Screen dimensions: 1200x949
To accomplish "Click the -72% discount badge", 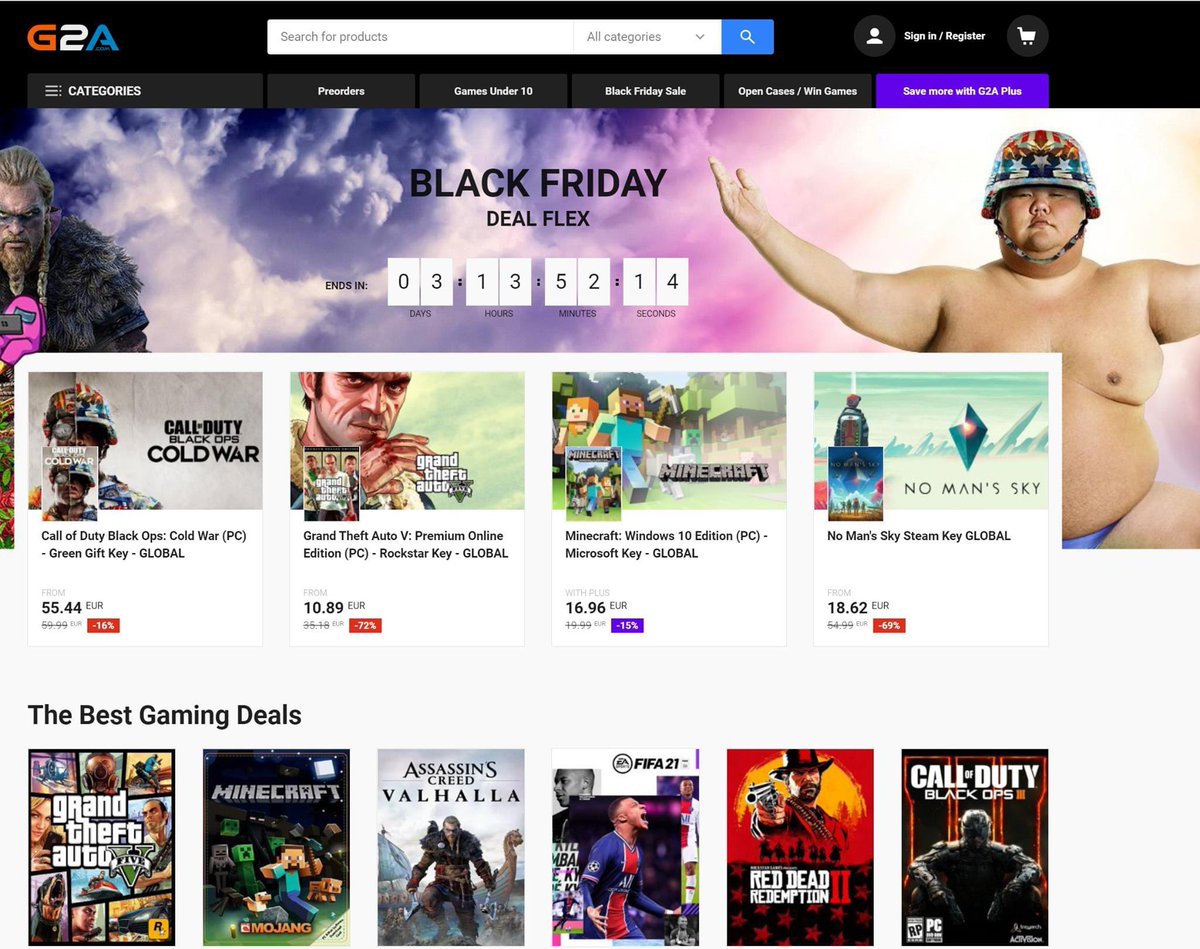I will (365, 626).
